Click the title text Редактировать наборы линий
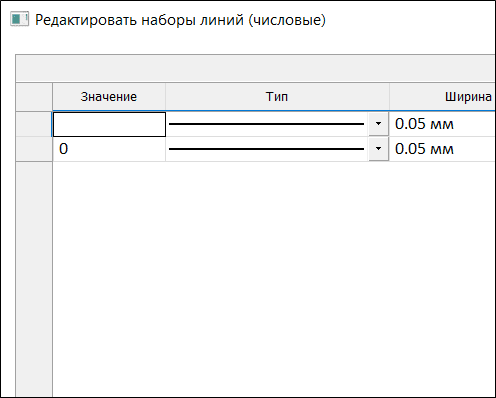 (x=139, y=20)
